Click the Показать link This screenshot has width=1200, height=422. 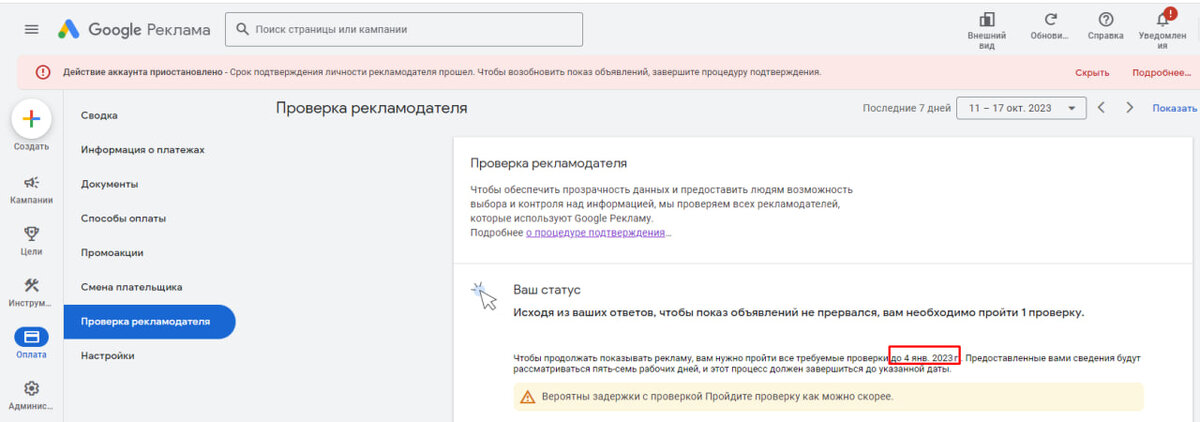[1174, 108]
